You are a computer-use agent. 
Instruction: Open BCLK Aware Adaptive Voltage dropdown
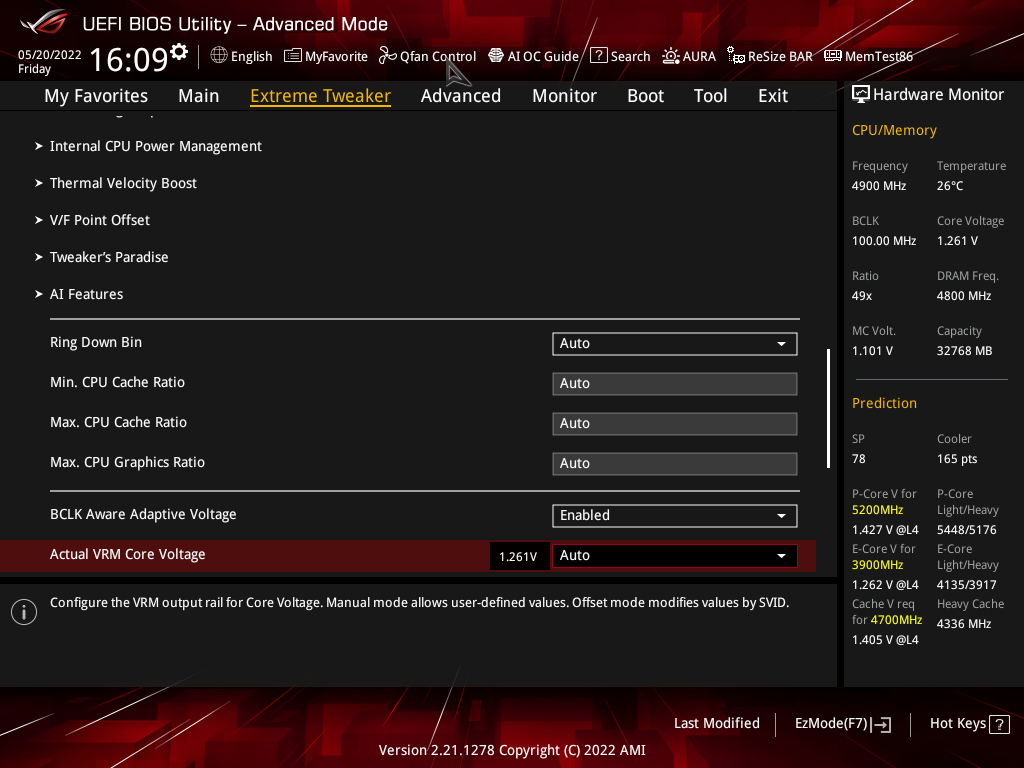tap(675, 516)
